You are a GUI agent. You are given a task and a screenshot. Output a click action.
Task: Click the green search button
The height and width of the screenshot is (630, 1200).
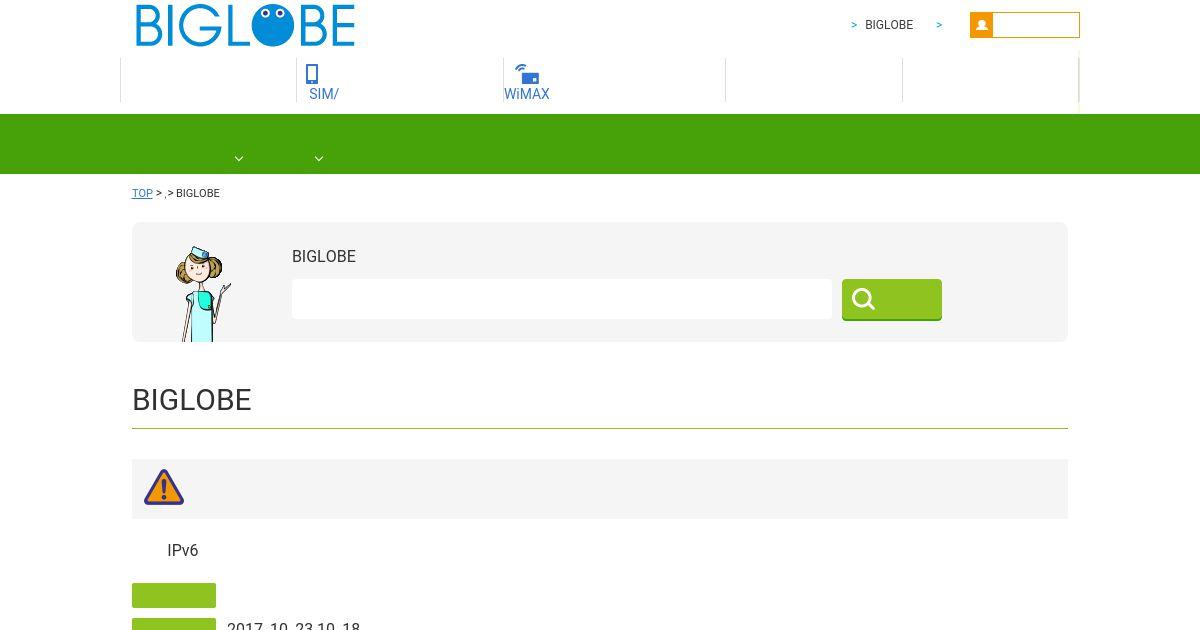click(892, 299)
